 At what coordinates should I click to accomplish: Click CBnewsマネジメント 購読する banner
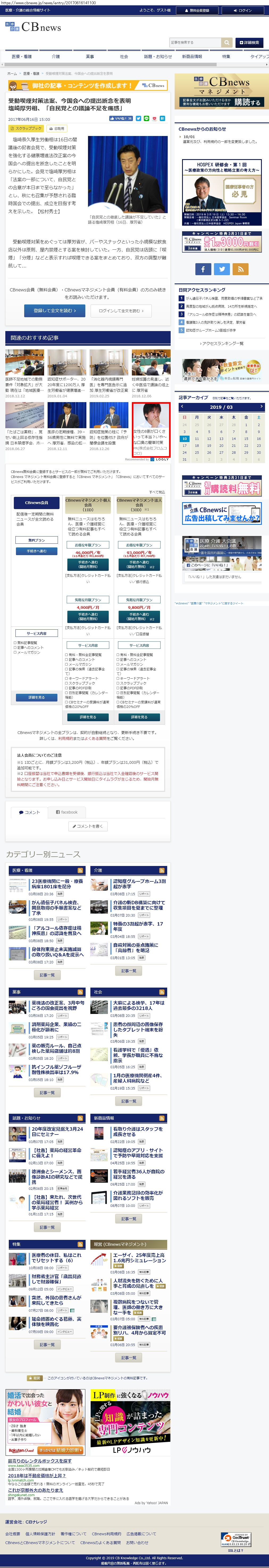pyautogui.click(x=221, y=91)
